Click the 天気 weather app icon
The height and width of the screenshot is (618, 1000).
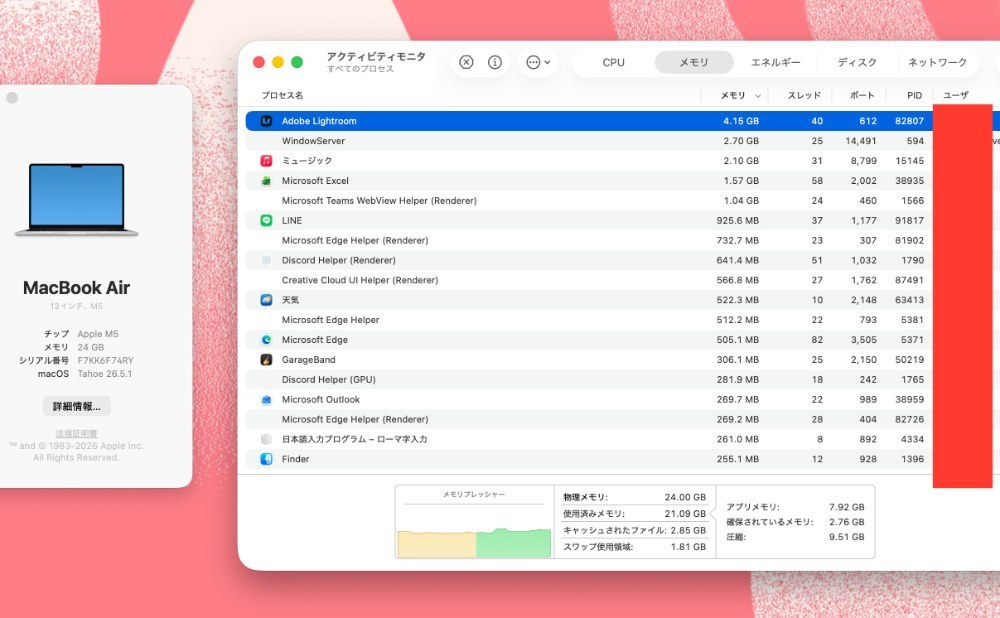tap(267, 300)
